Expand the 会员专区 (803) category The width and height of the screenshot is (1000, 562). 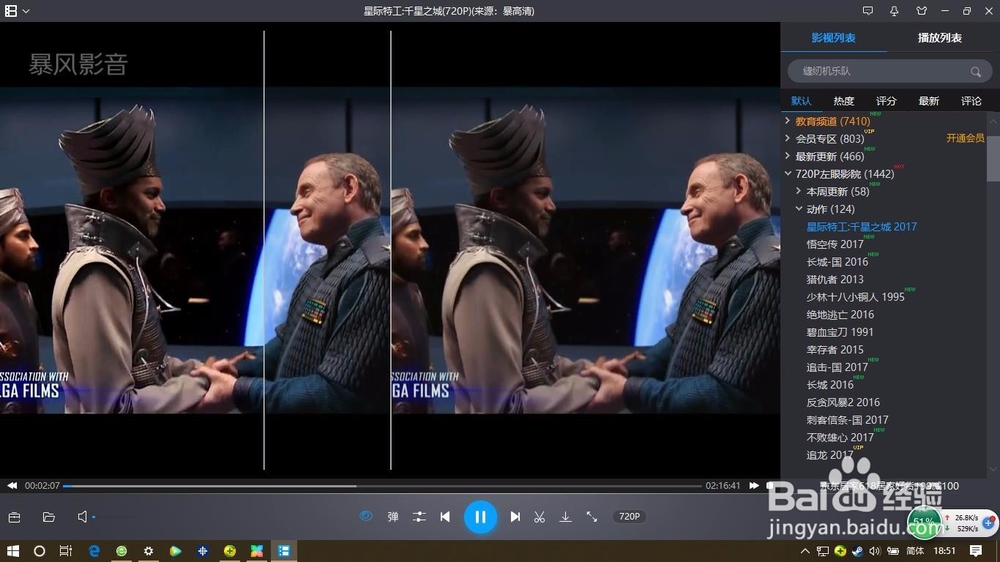click(788, 138)
